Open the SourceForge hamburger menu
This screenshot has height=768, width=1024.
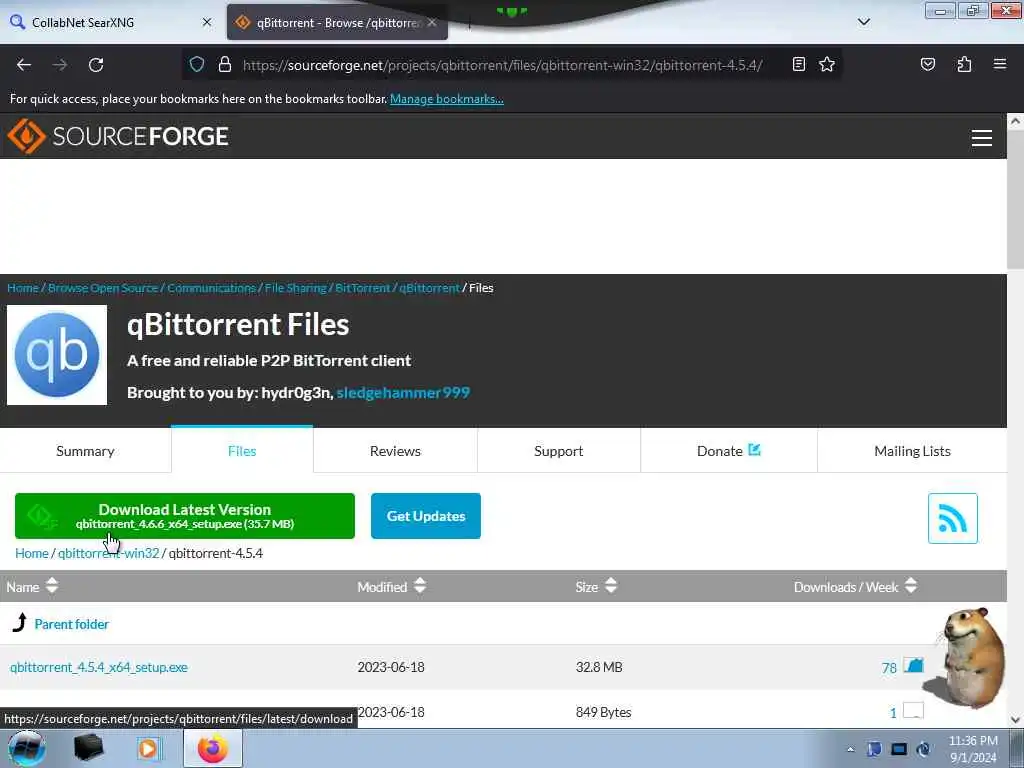pos(982,138)
